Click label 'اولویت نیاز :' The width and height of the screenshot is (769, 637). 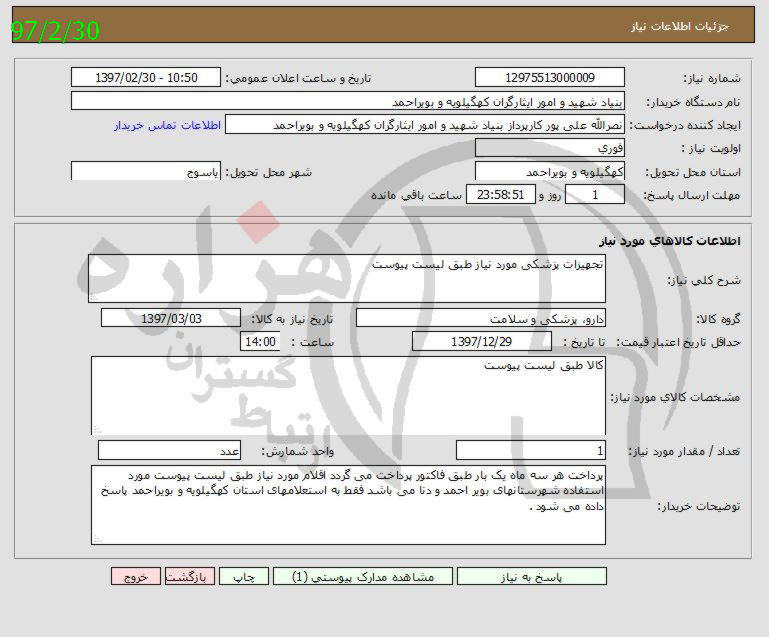point(711,149)
